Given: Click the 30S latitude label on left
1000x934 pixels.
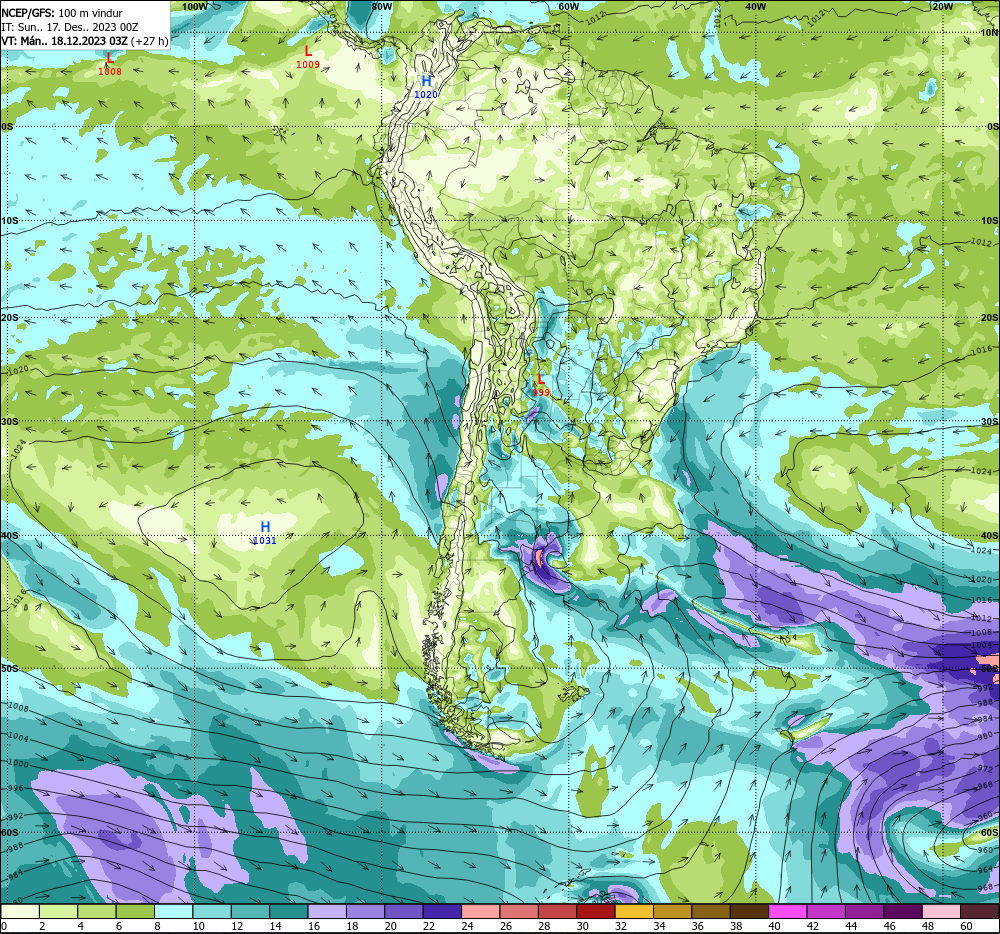Looking at the screenshot, I should point(10,421).
